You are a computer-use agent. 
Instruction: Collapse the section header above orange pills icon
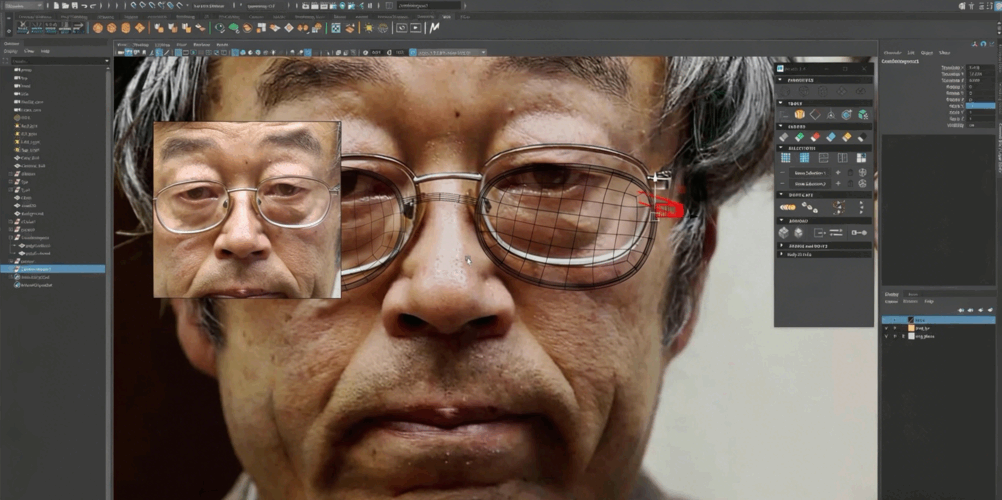[x=824, y=194]
